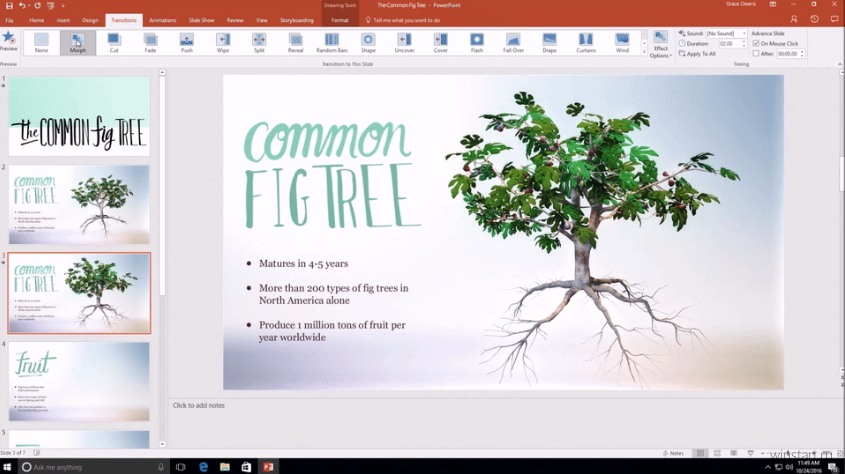Open the Share person icon
845x474 pixels.
[x=794, y=19]
